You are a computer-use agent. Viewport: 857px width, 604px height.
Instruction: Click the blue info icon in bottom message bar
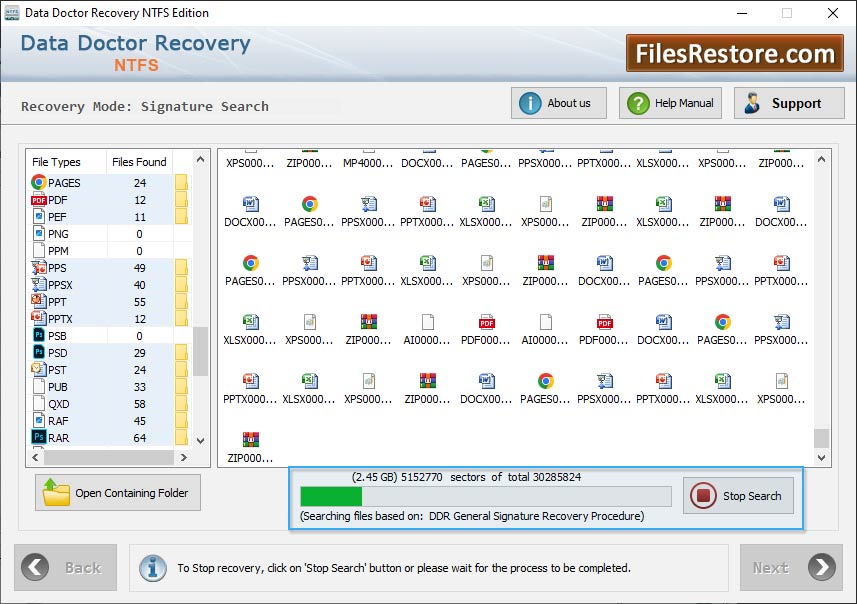pos(153,568)
